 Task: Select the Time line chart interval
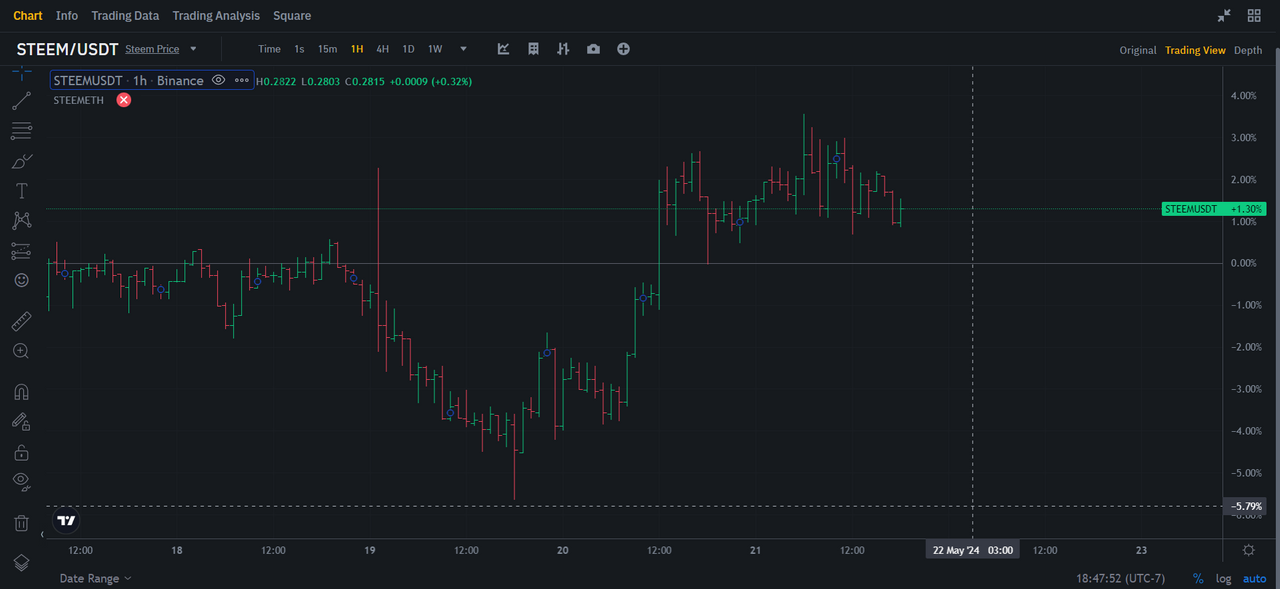pos(269,49)
